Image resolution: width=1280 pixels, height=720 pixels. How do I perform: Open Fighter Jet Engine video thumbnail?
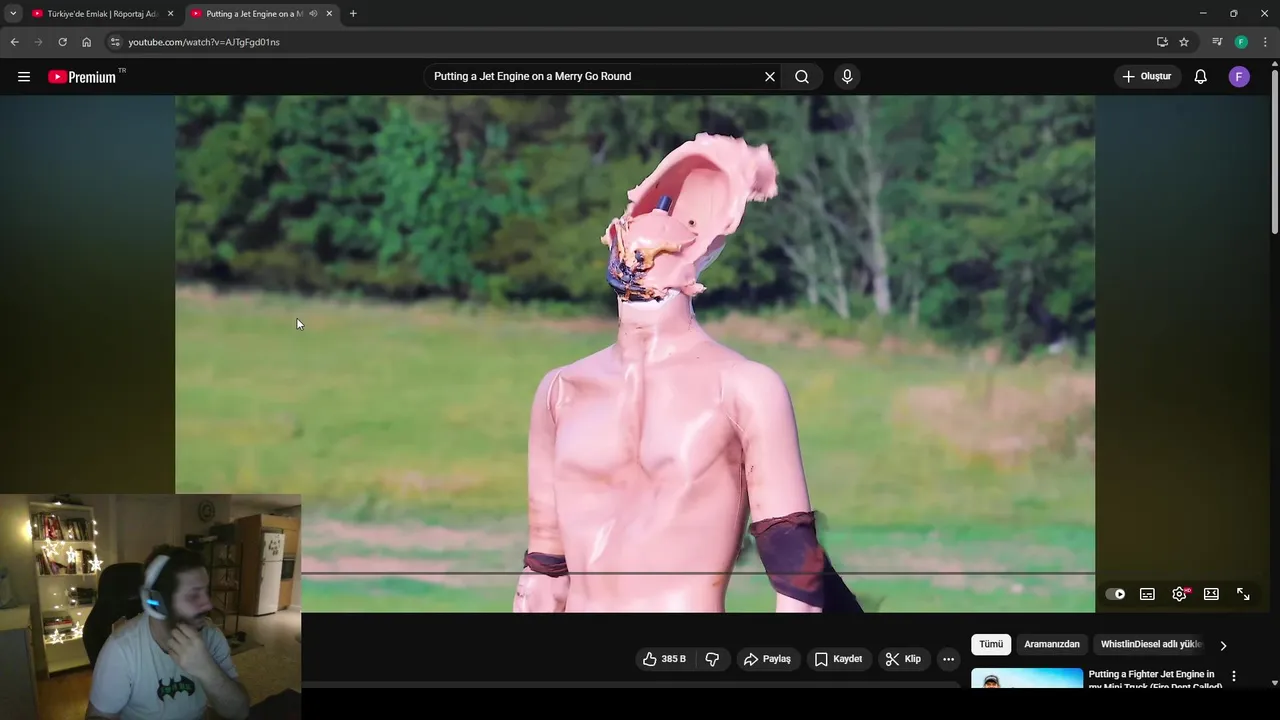pyautogui.click(x=1027, y=679)
